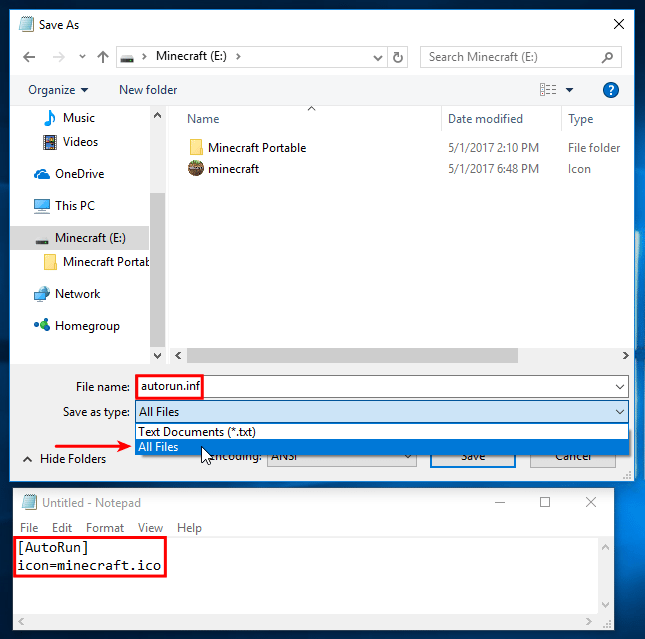Close the Notepad window
The image size is (645, 639).
pyautogui.click(x=591, y=502)
